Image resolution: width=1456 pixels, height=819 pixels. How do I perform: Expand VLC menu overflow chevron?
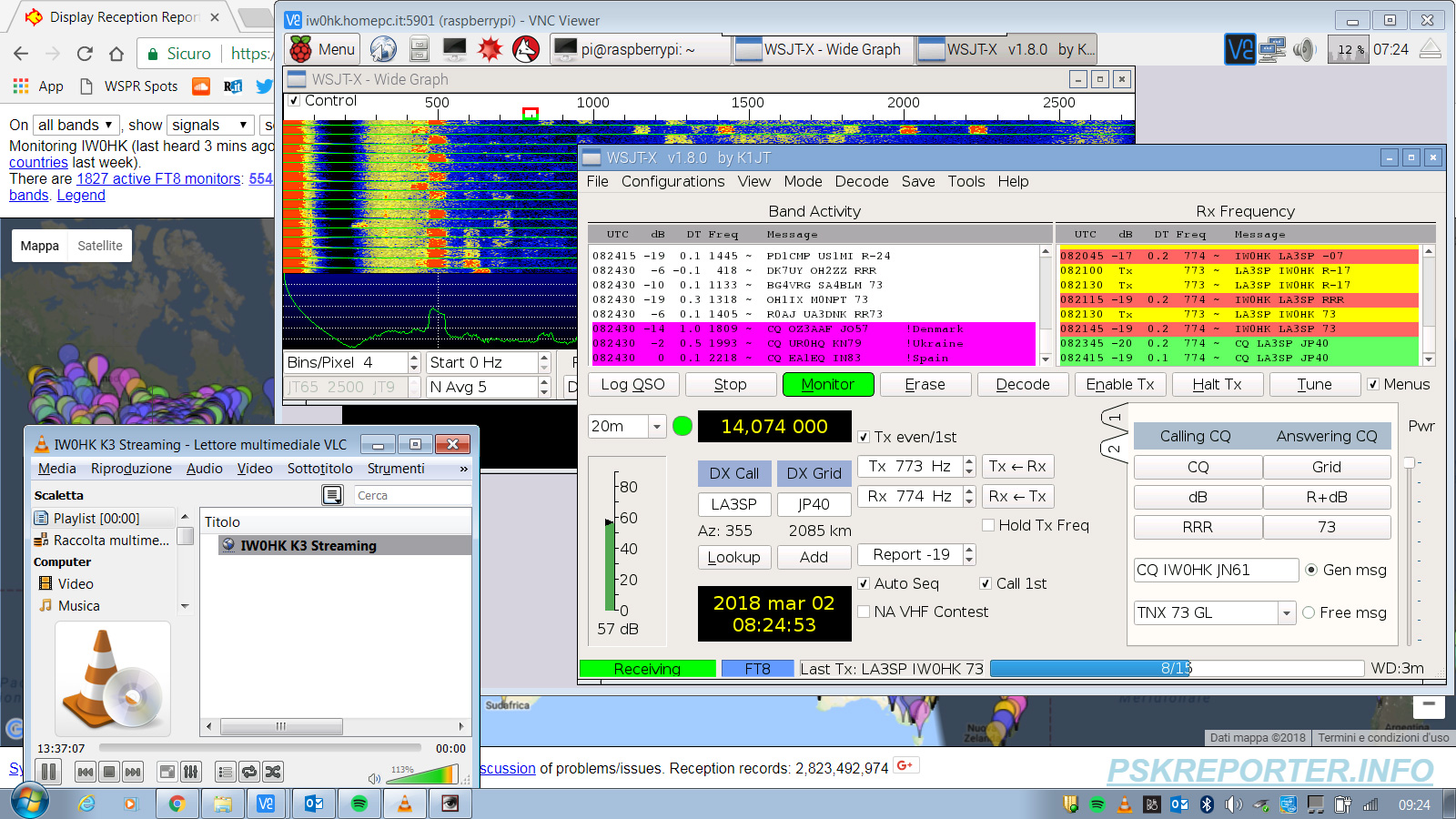tap(464, 469)
